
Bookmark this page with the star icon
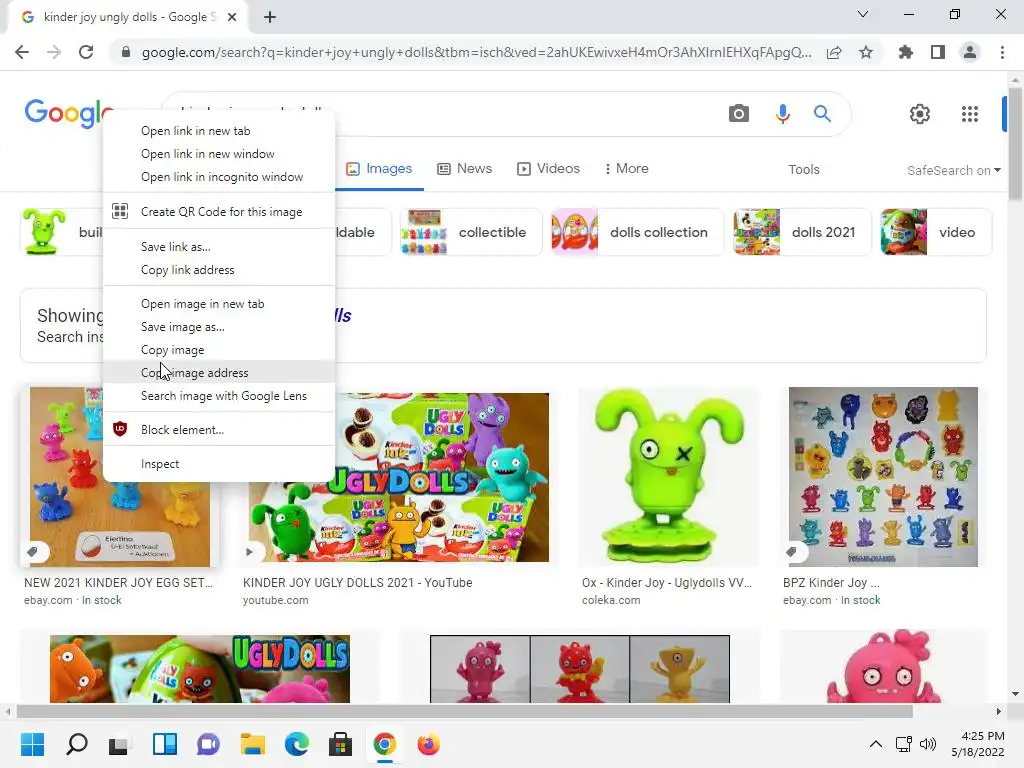tap(866, 52)
